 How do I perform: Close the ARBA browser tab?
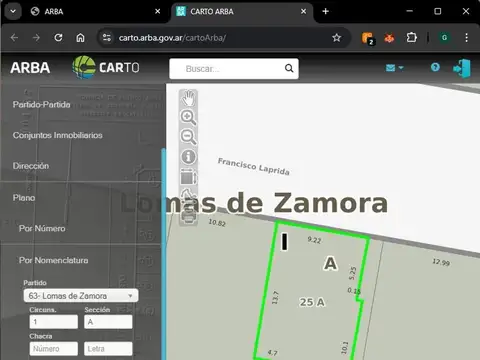pos(158,11)
